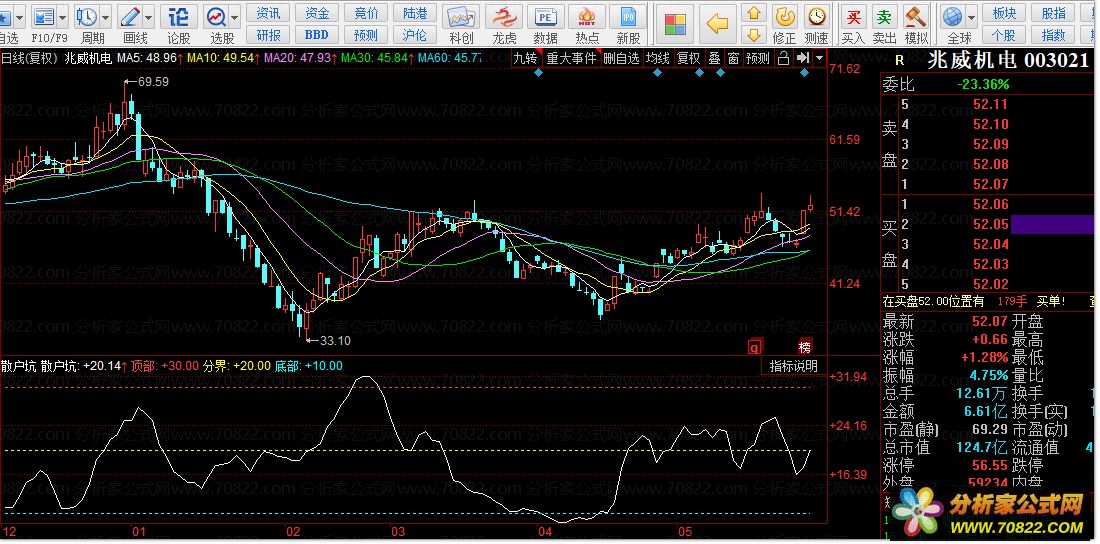Screen dimensions: 1100x544
Task: Click the yellow down arrow button
Action: [x=754, y=34]
